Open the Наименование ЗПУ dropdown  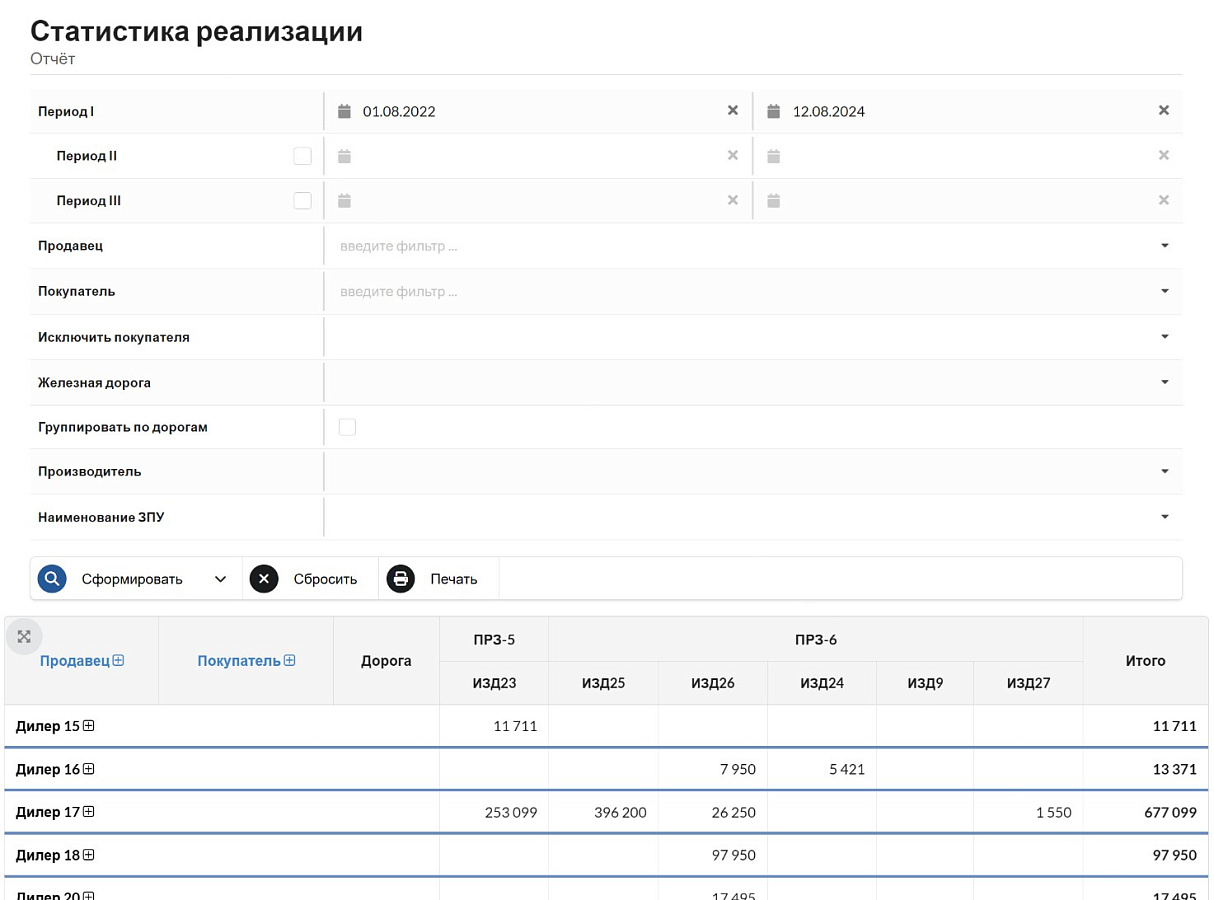pos(1165,517)
